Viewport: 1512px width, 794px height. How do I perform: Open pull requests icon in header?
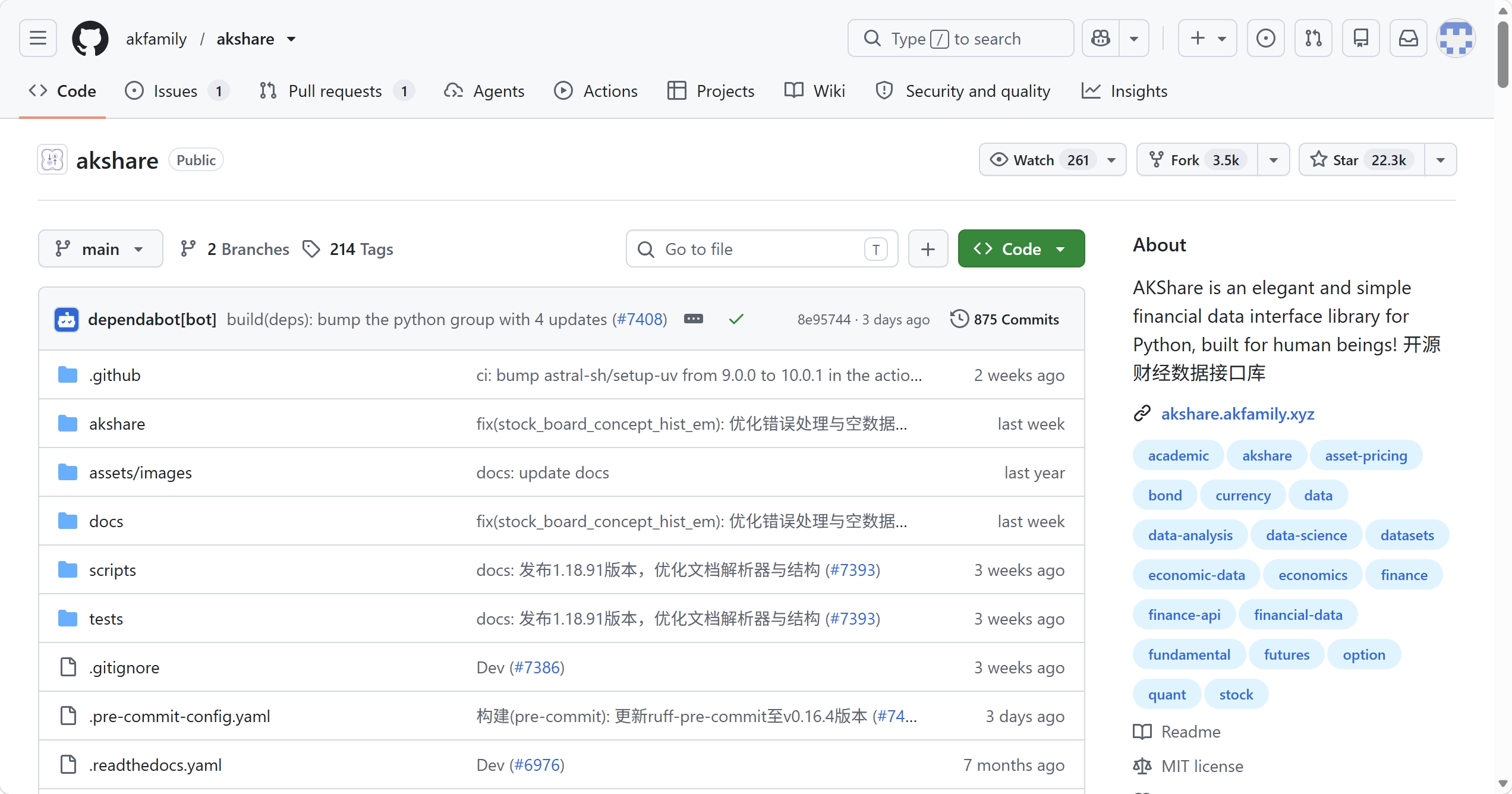(x=1313, y=39)
